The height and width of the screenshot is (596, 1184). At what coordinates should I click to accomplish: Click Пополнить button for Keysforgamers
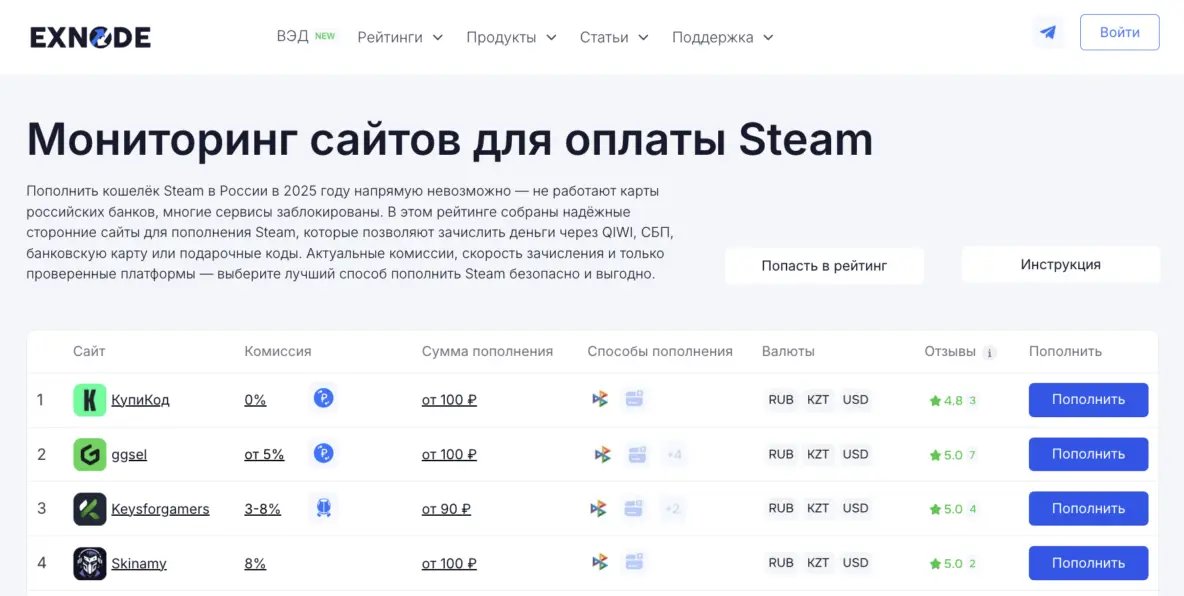tap(1088, 508)
